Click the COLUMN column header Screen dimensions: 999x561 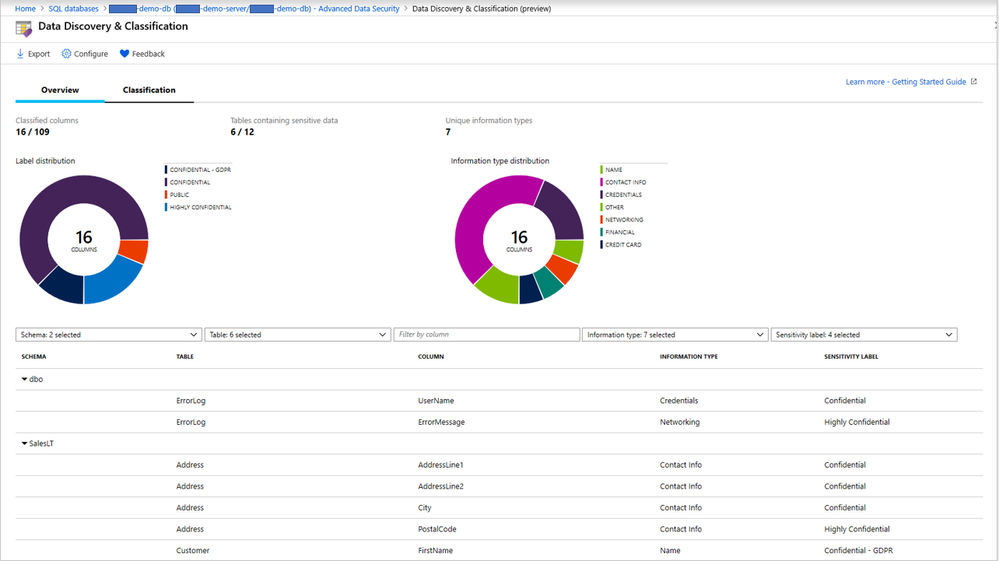pos(431,357)
